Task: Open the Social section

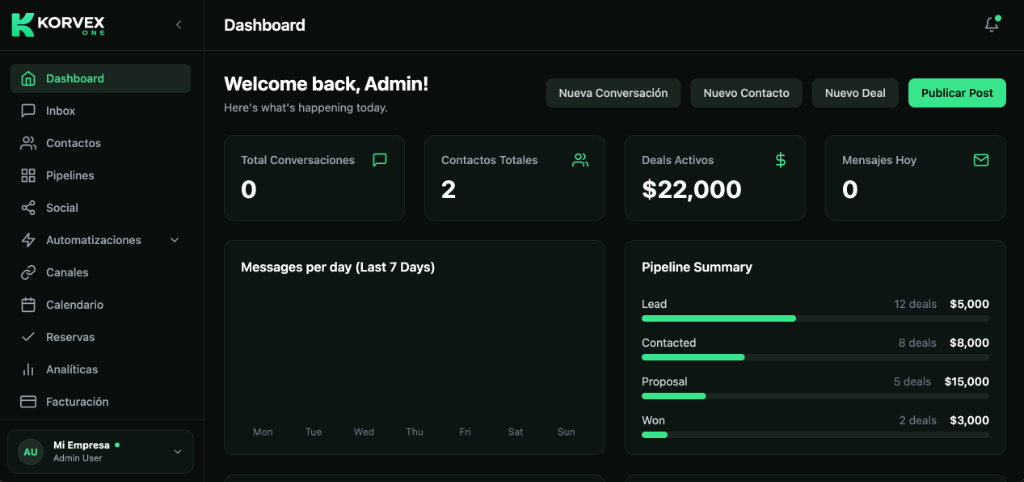Action: (101, 208)
